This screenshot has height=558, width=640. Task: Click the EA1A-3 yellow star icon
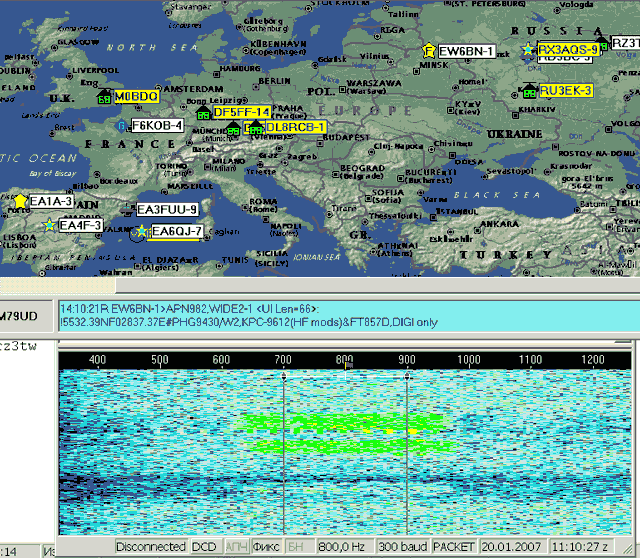tap(19, 201)
